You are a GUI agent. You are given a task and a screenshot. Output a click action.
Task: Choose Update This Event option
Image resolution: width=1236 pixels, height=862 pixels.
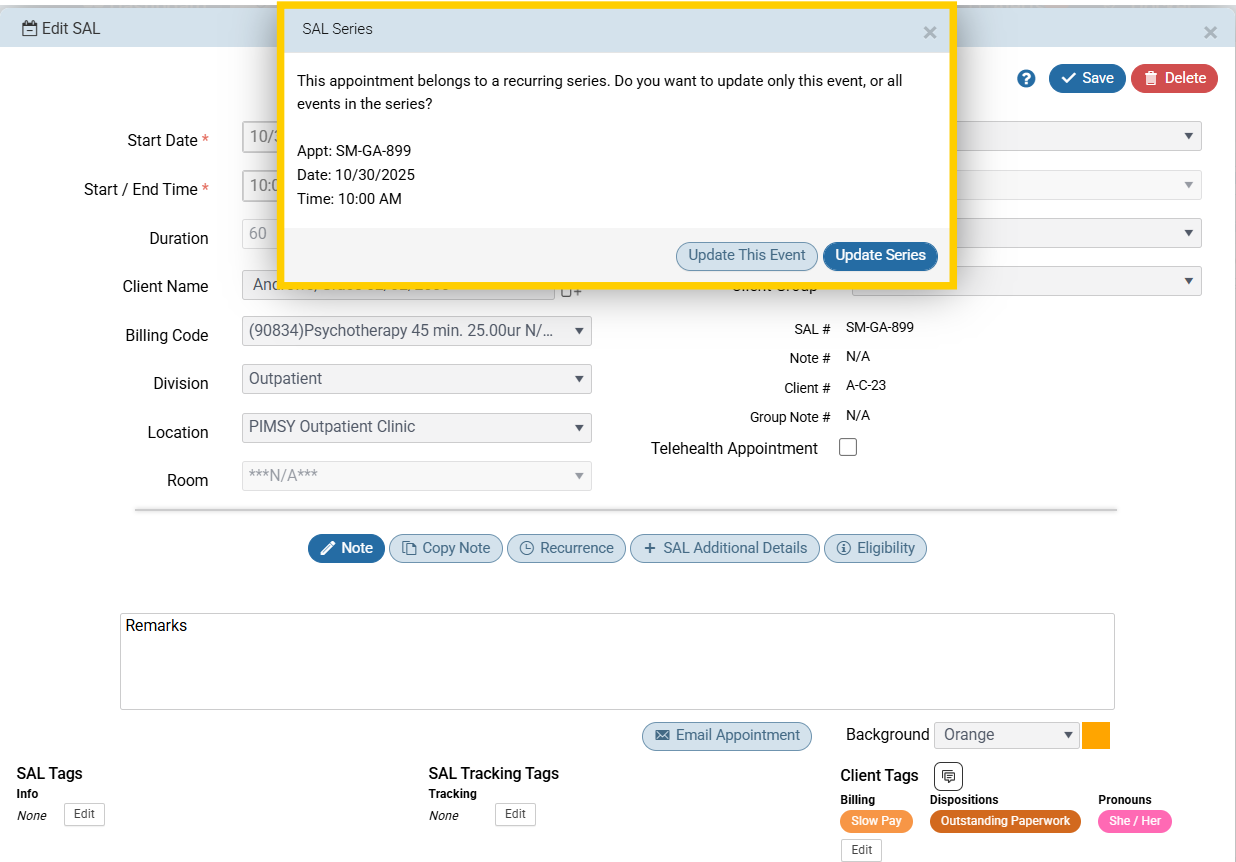point(746,256)
